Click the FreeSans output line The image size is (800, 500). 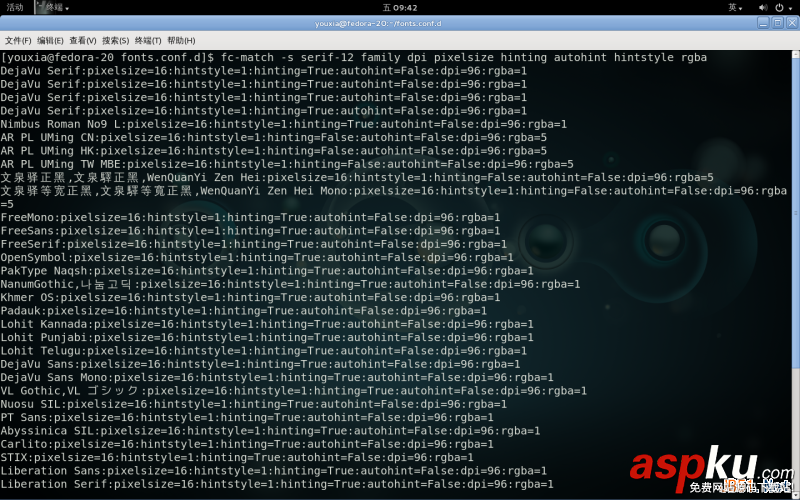(x=251, y=231)
